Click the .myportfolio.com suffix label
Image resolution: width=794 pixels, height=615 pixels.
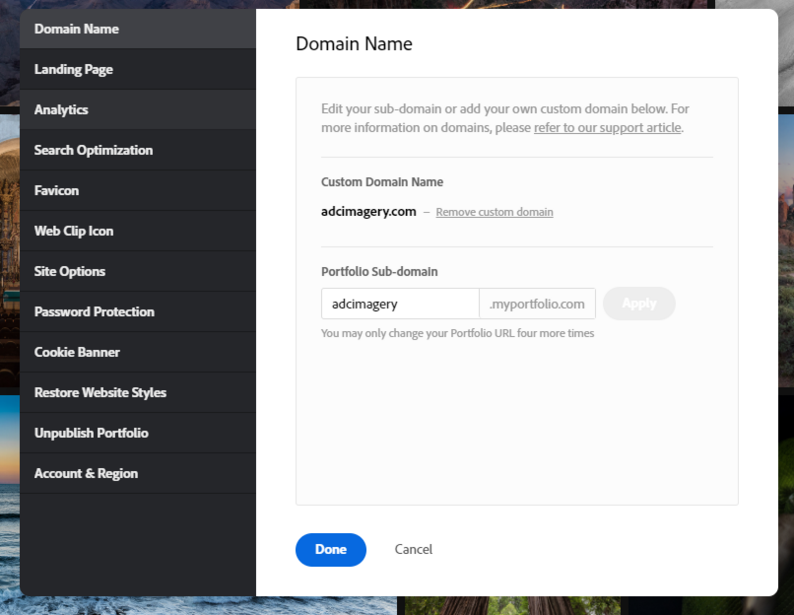[537, 304]
